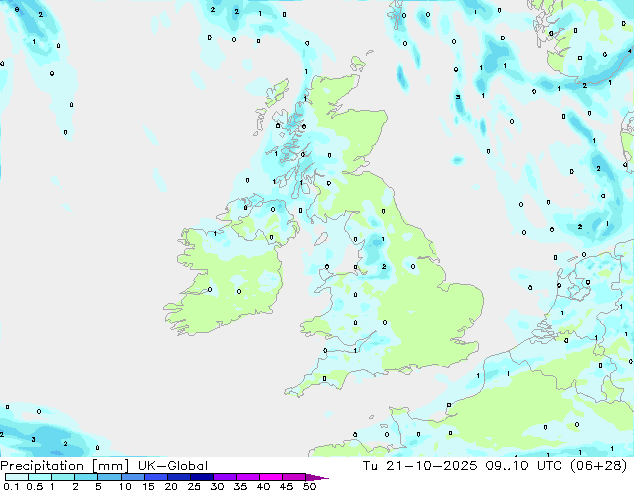This screenshot has width=634, height=490.
Task: Pick the 35–40 mm legend color box
Action: 247,477
